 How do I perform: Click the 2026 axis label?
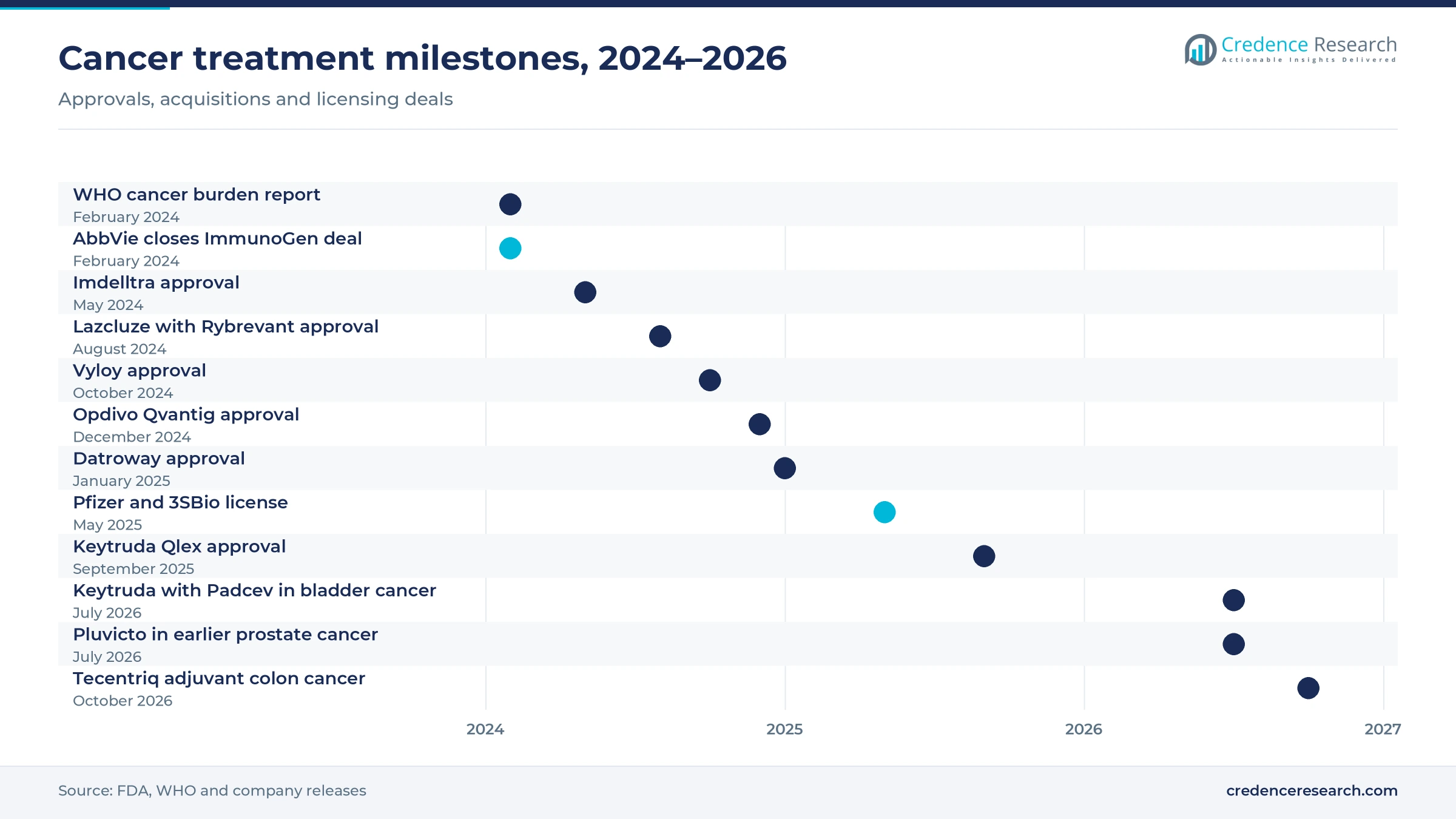[1084, 729]
